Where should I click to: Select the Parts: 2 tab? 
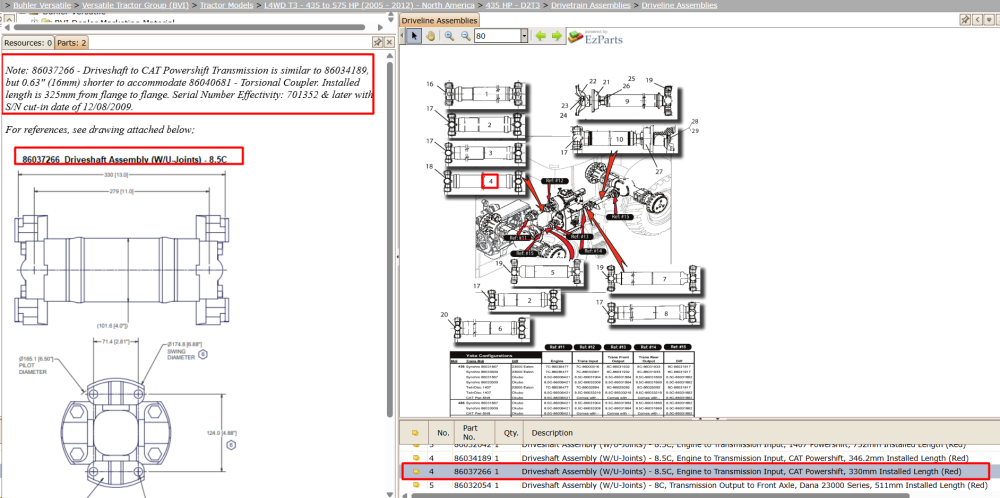pos(71,43)
